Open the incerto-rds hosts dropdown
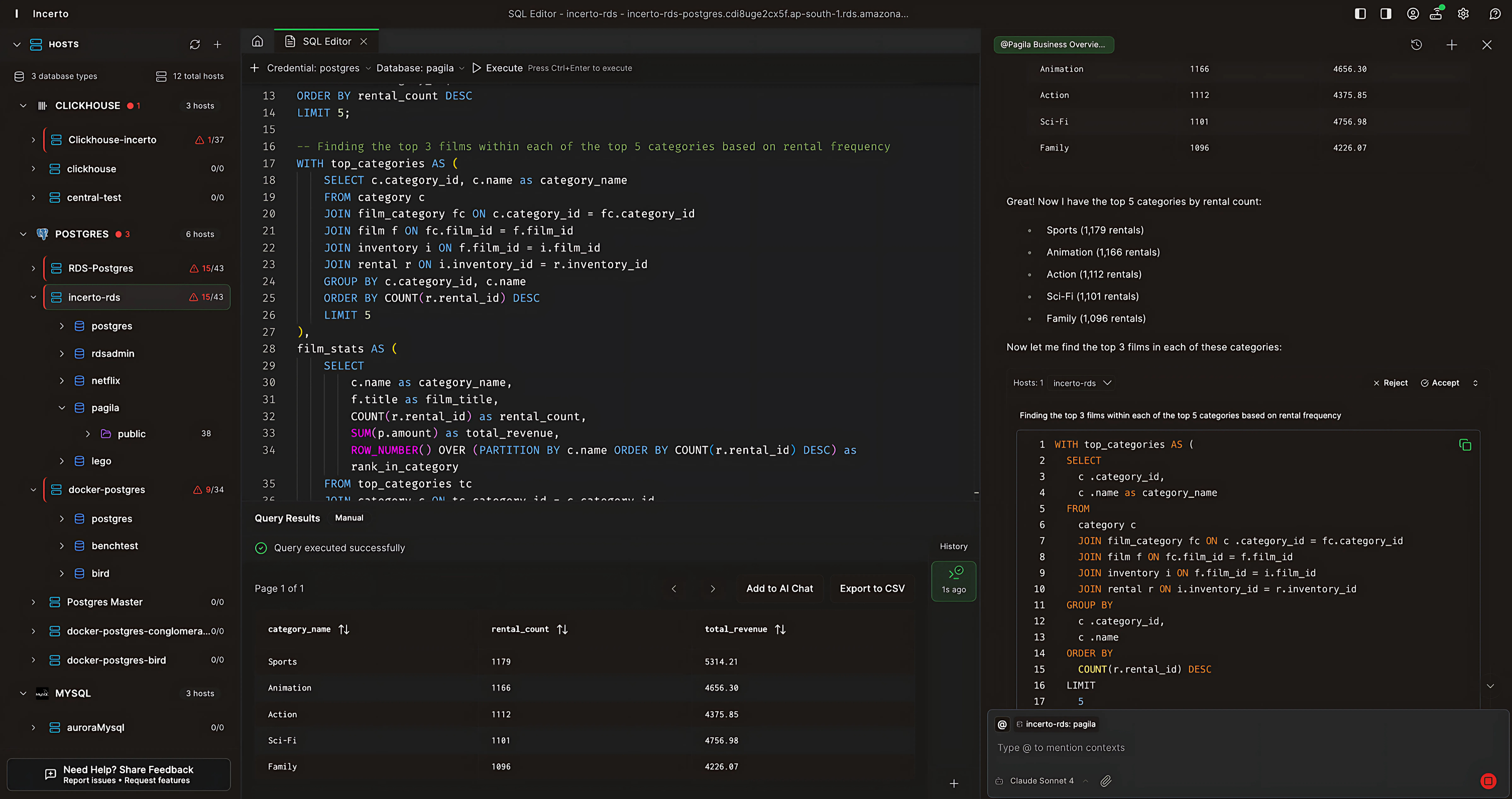The image size is (1512, 799). tap(1082, 383)
